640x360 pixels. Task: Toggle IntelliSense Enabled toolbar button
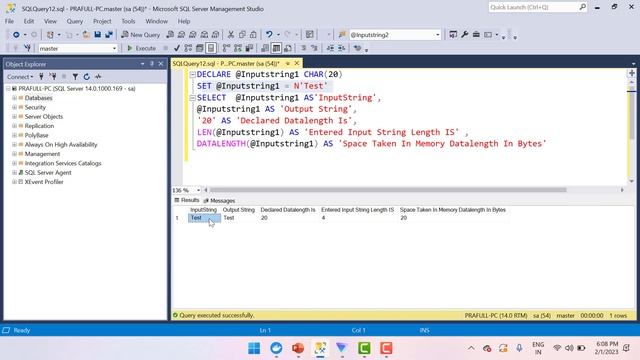211,48
